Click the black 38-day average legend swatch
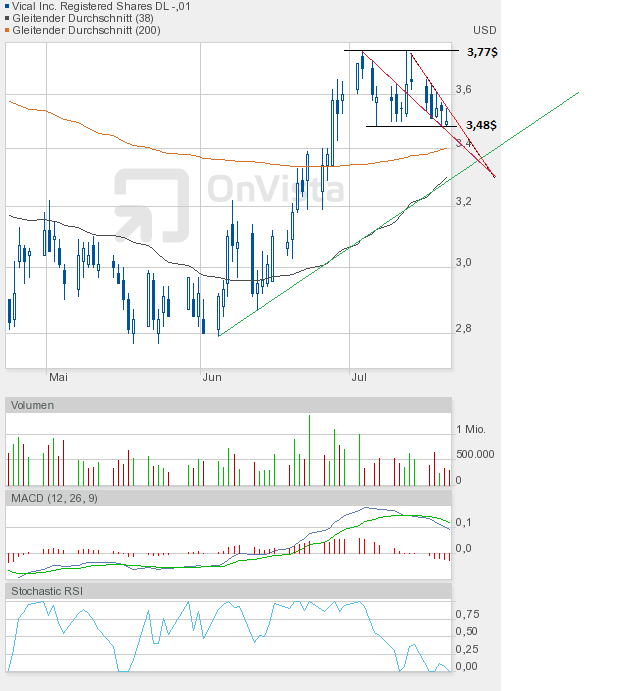Image resolution: width=633 pixels, height=691 pixels. click(x=8, y=18)
